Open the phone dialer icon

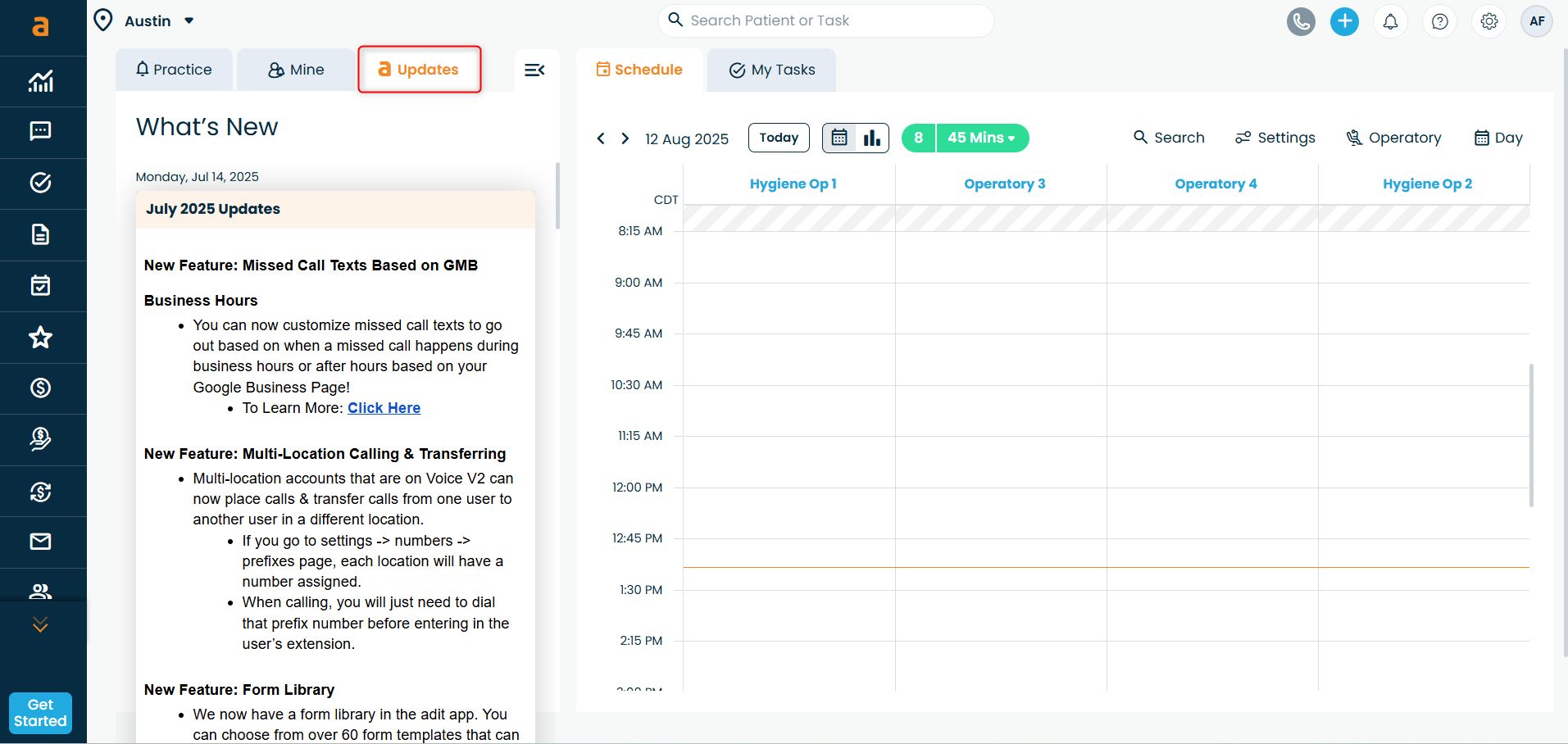pyautogui.click(x=1300, y=21)
